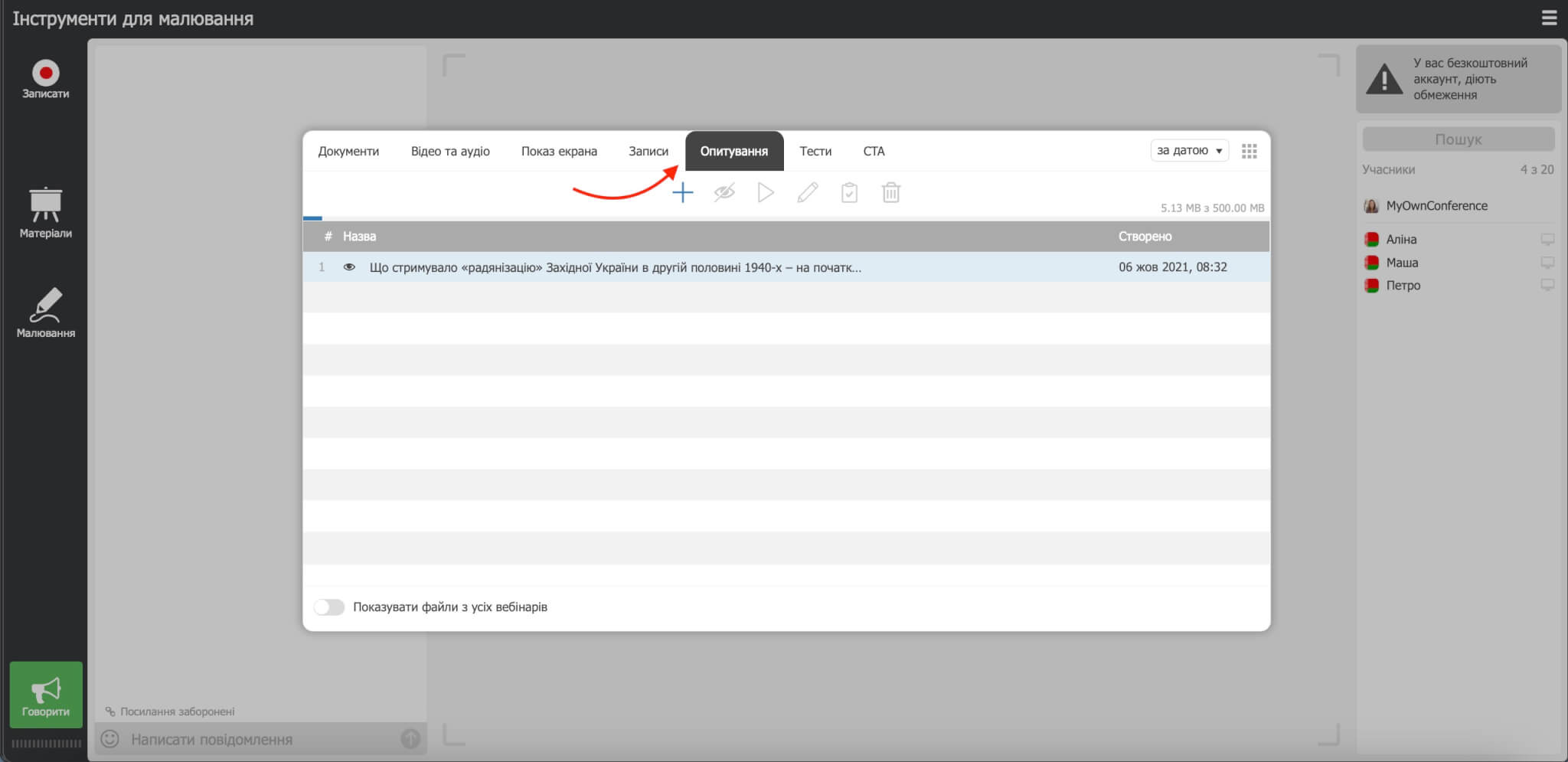Click the play icon to start poll
1568x762 pixels.
pos(765,193)
